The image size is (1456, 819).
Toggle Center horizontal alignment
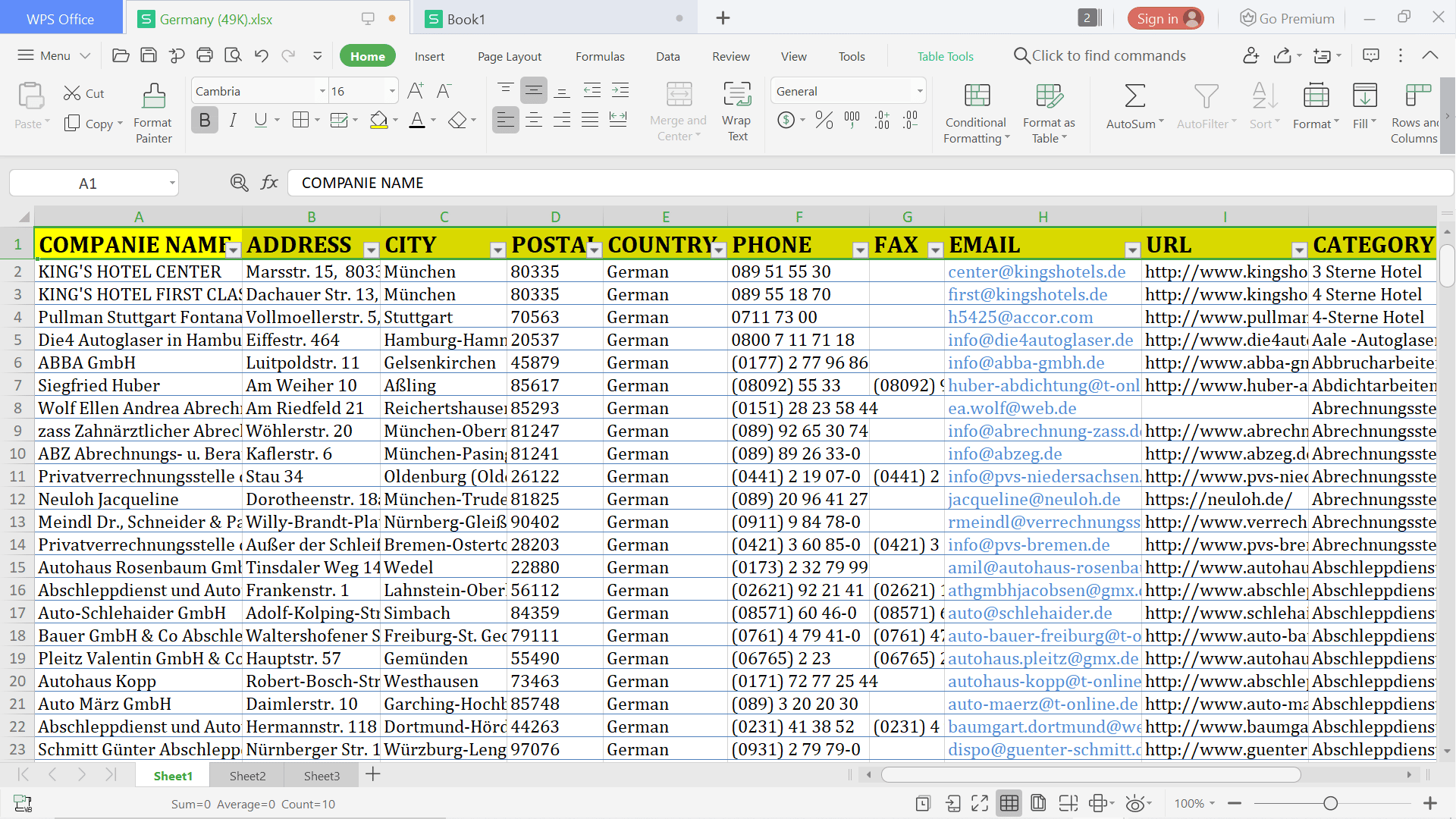[x=534, y=120]
